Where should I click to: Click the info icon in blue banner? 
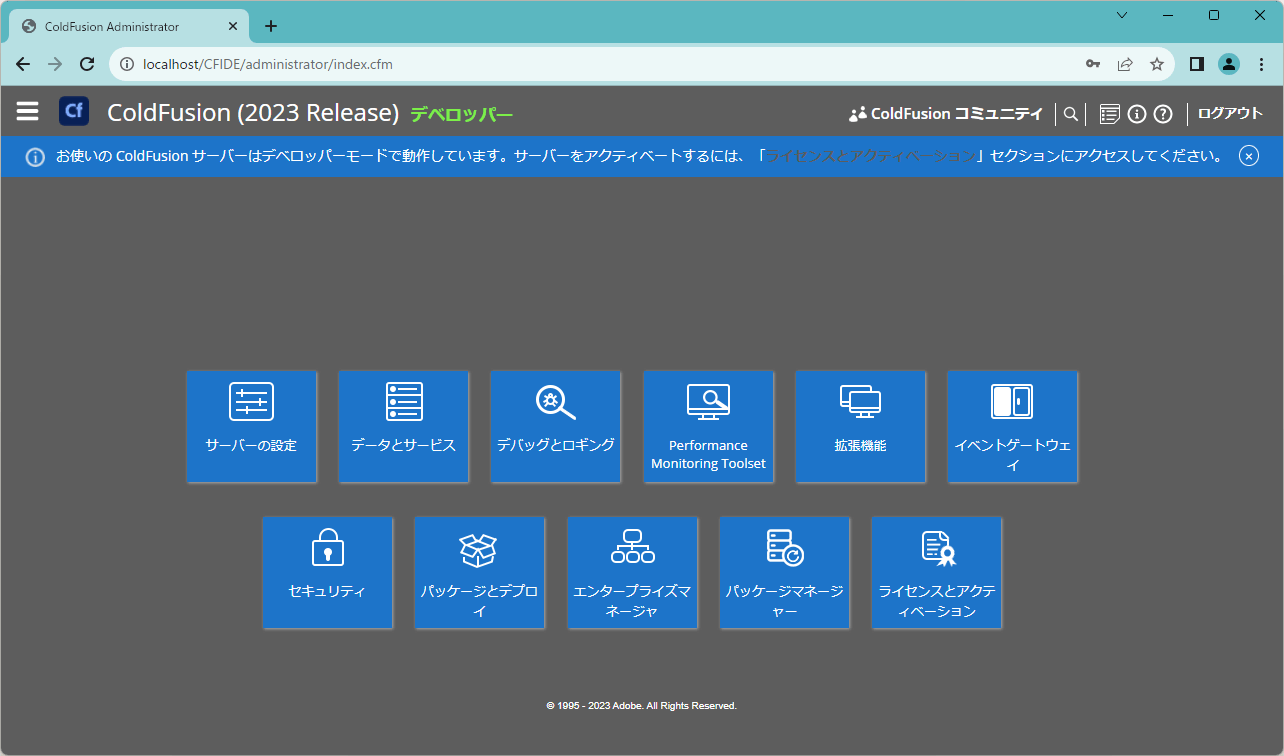click(35, 157)
